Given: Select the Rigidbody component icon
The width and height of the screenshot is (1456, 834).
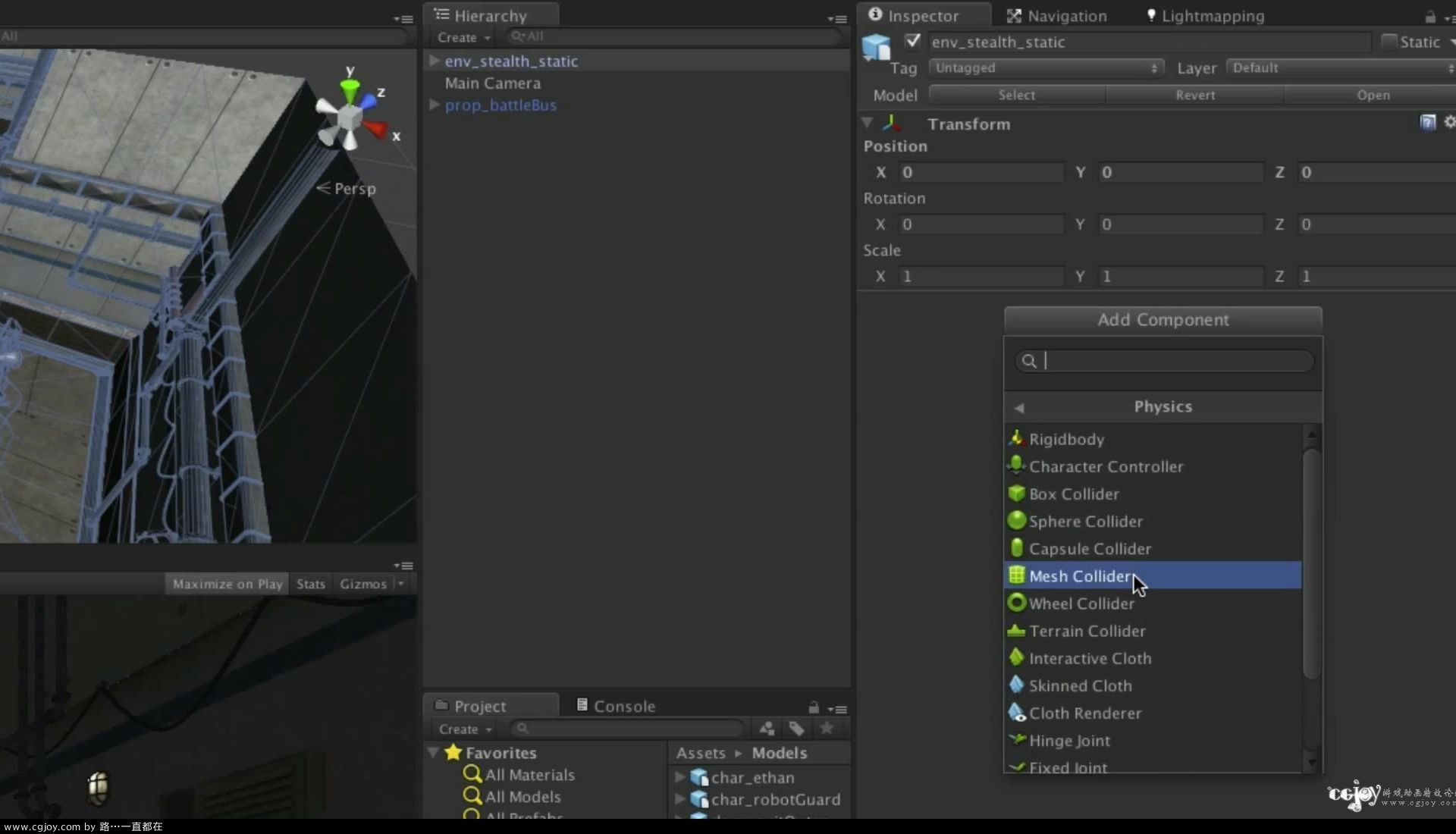Looking at the screenshot, I should click(1016, 438).
